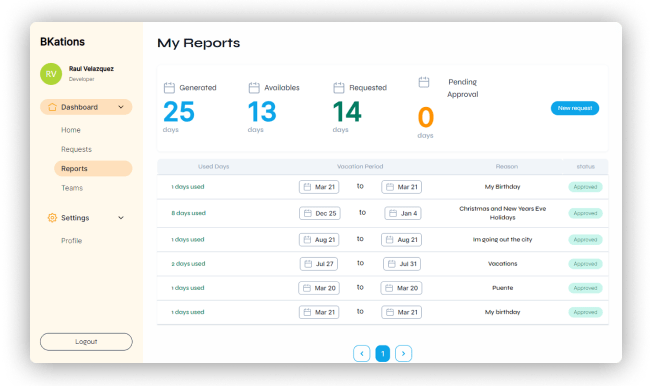Viewport: 652px width, 386px height.
Task: Click the Jul 27 start date field
Action: click(x=319, y=264)
